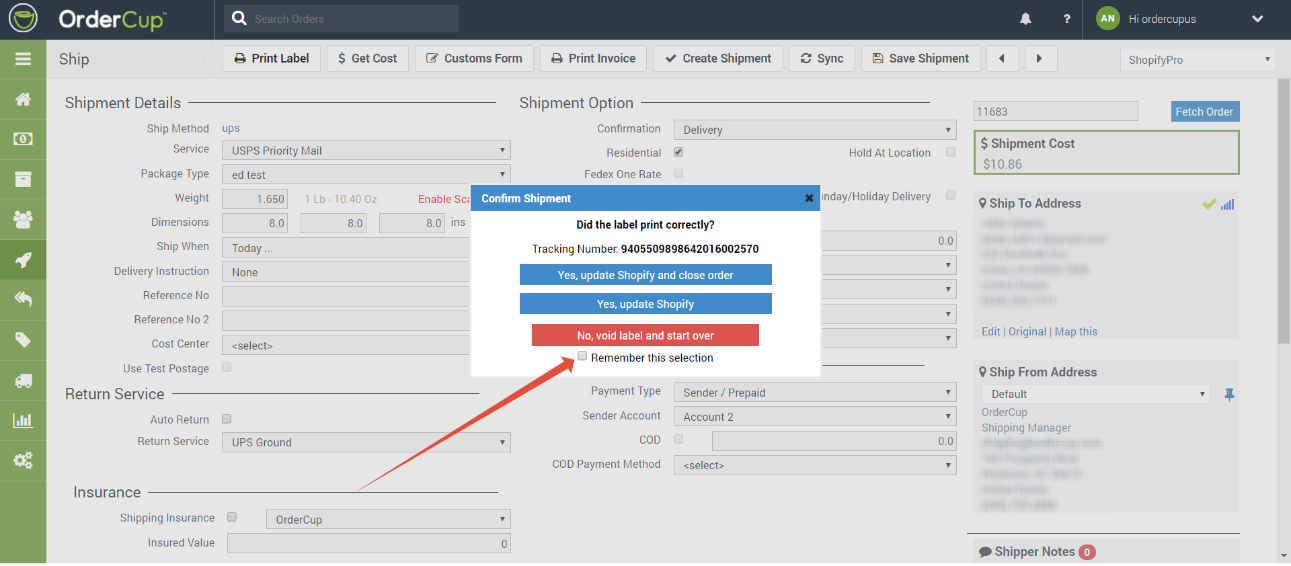Click Get Cost toolbar button
Screen dimensions: 1291x566
coord(367,59)
